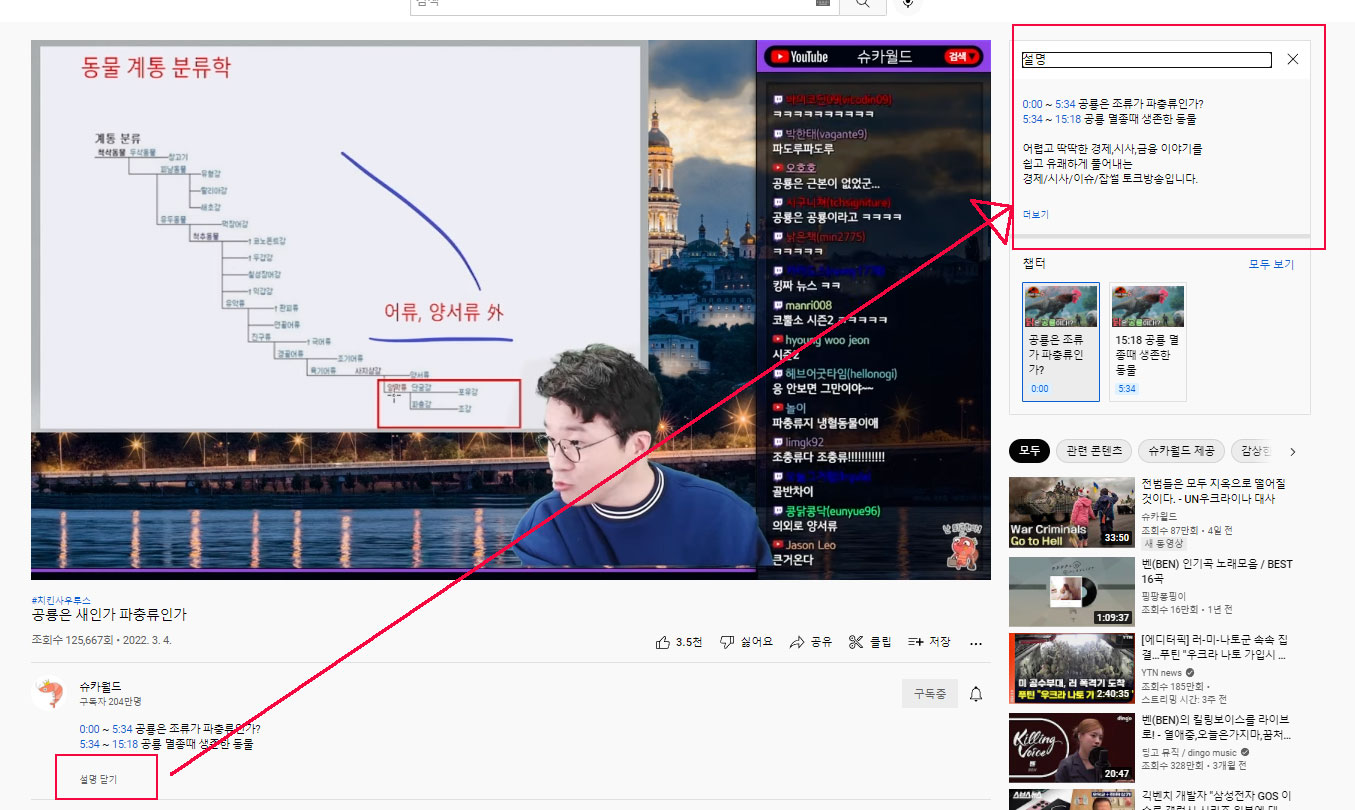Image resolution: width=1355 pixels, height=810 pixels.
Task: Open the 1:09:37 벤 노래모음 thumbnail
Action: (1070, 591)
